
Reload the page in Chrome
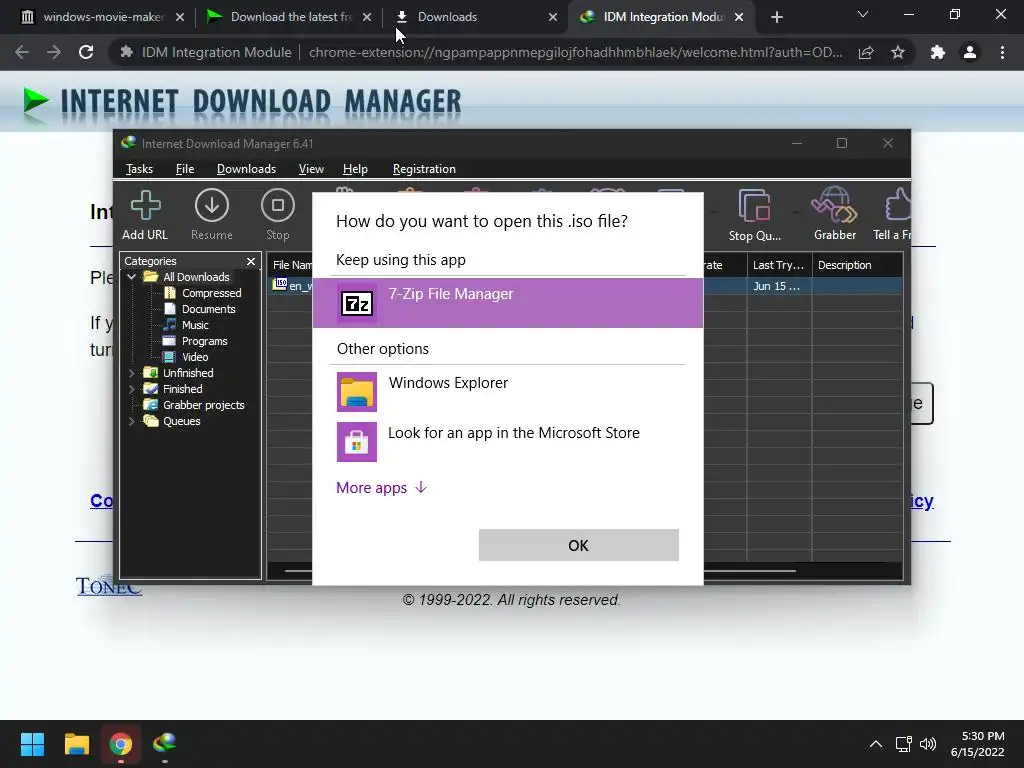tap(86, 52)
